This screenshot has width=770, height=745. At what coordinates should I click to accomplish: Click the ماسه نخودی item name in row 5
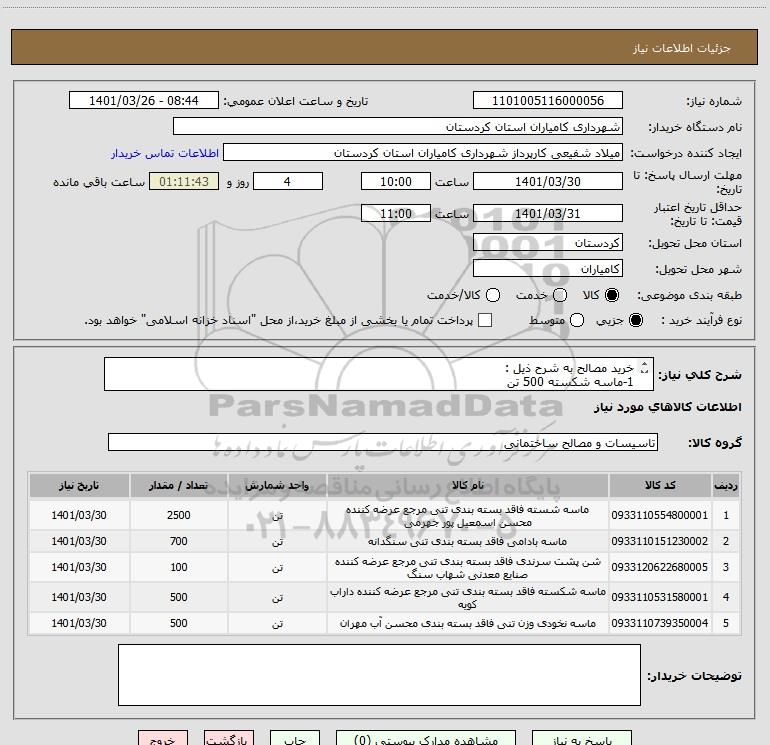(468, 623)
